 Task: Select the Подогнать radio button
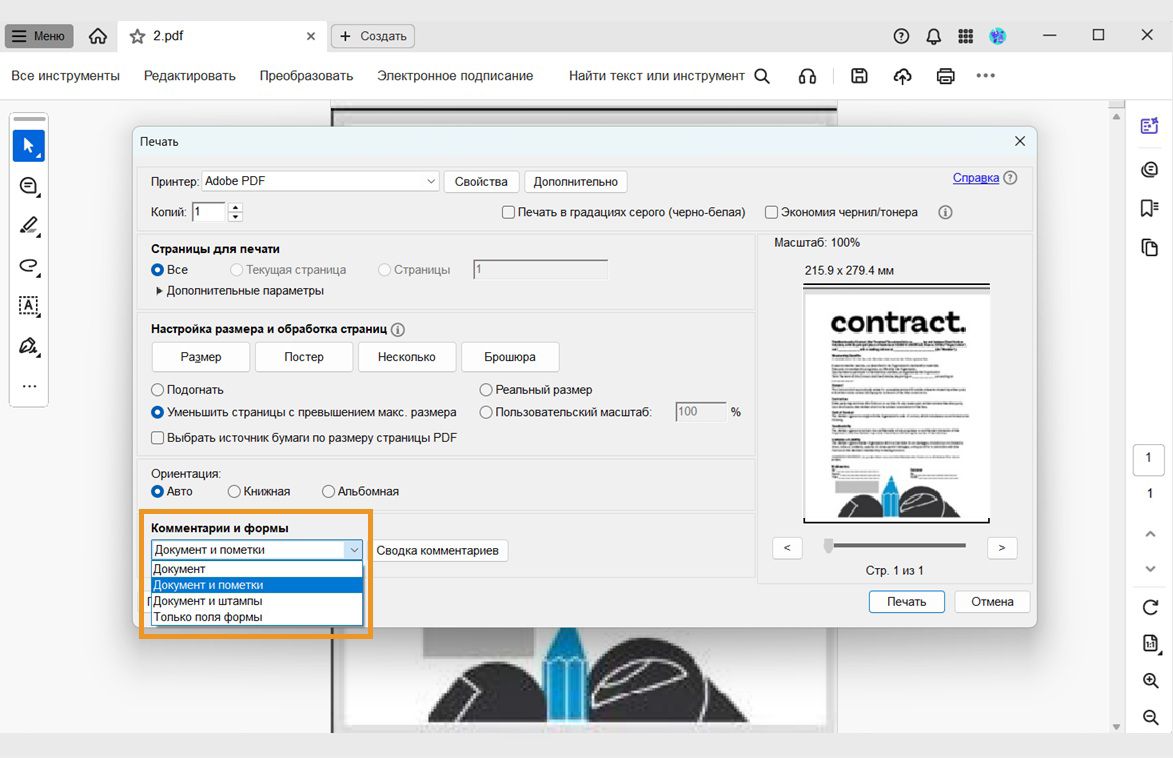(157, 390)
